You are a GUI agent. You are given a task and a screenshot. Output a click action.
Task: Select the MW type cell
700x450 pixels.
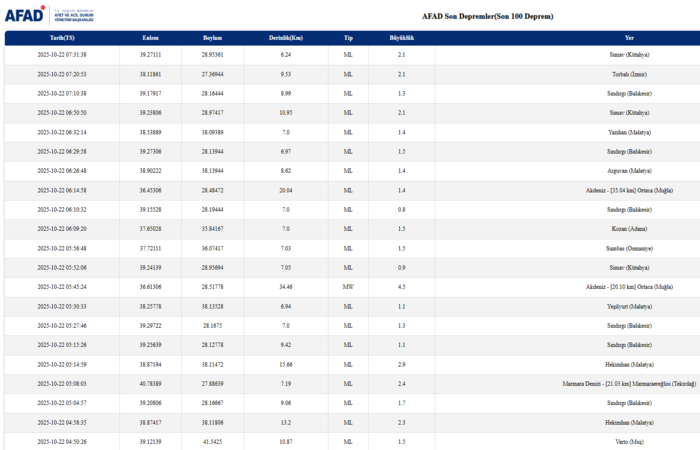tap(348, 285)
